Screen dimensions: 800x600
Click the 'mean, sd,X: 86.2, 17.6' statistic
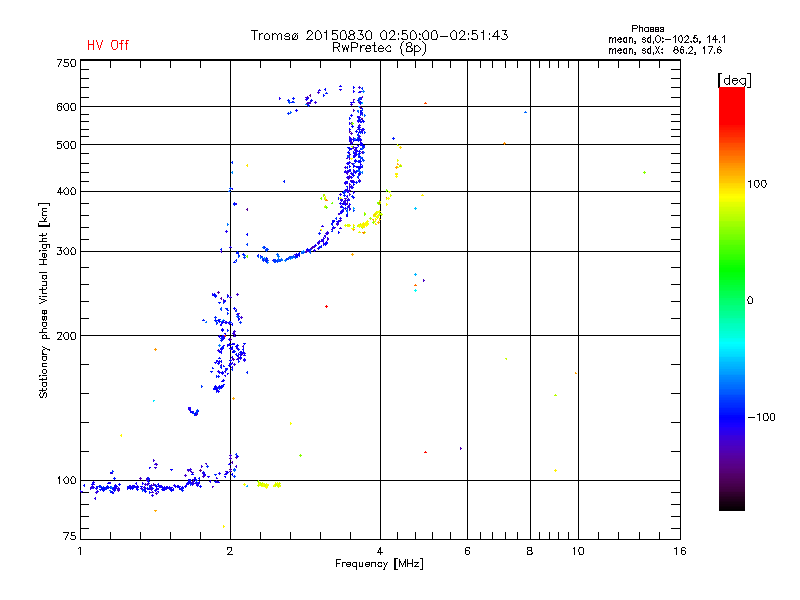click(665, 50)
